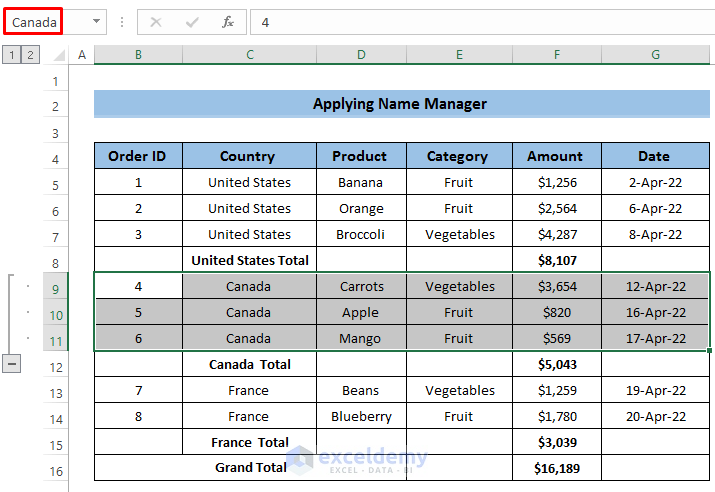Open the Name Box dropdown arrow
The image size is (715, 492).
(x=97, y=22)
